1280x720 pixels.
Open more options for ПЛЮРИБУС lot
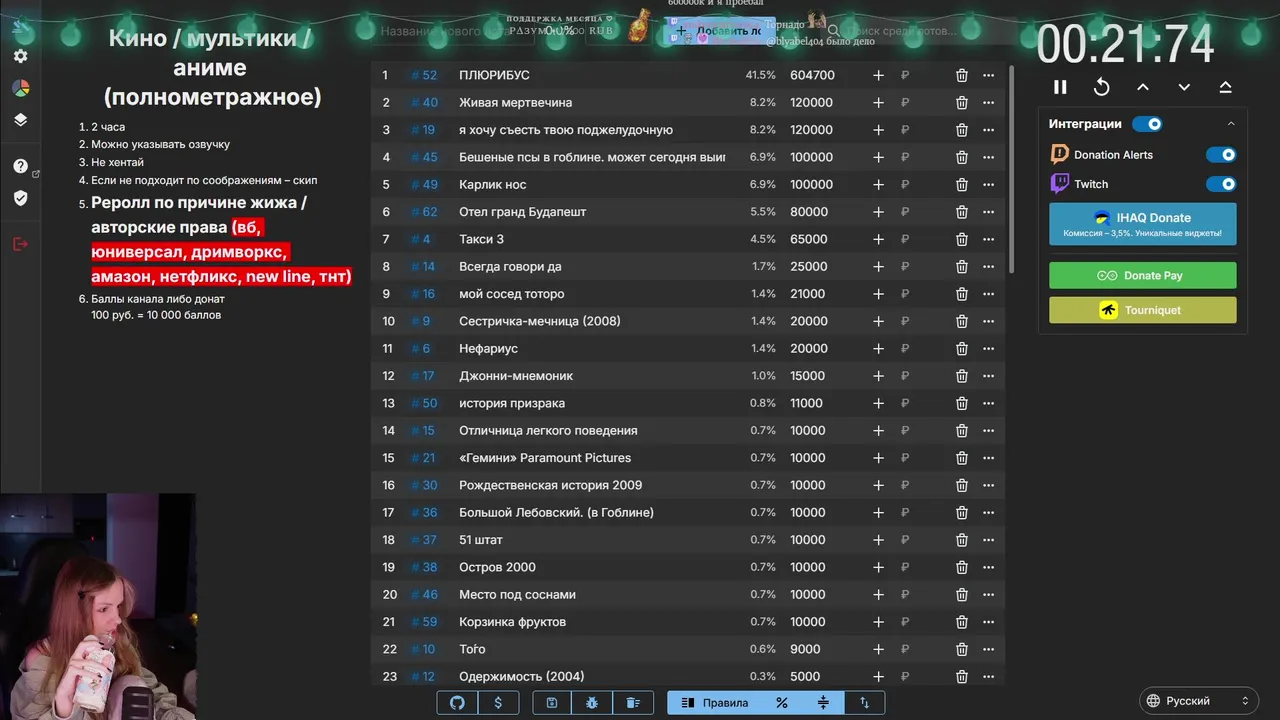coord(988,75)
